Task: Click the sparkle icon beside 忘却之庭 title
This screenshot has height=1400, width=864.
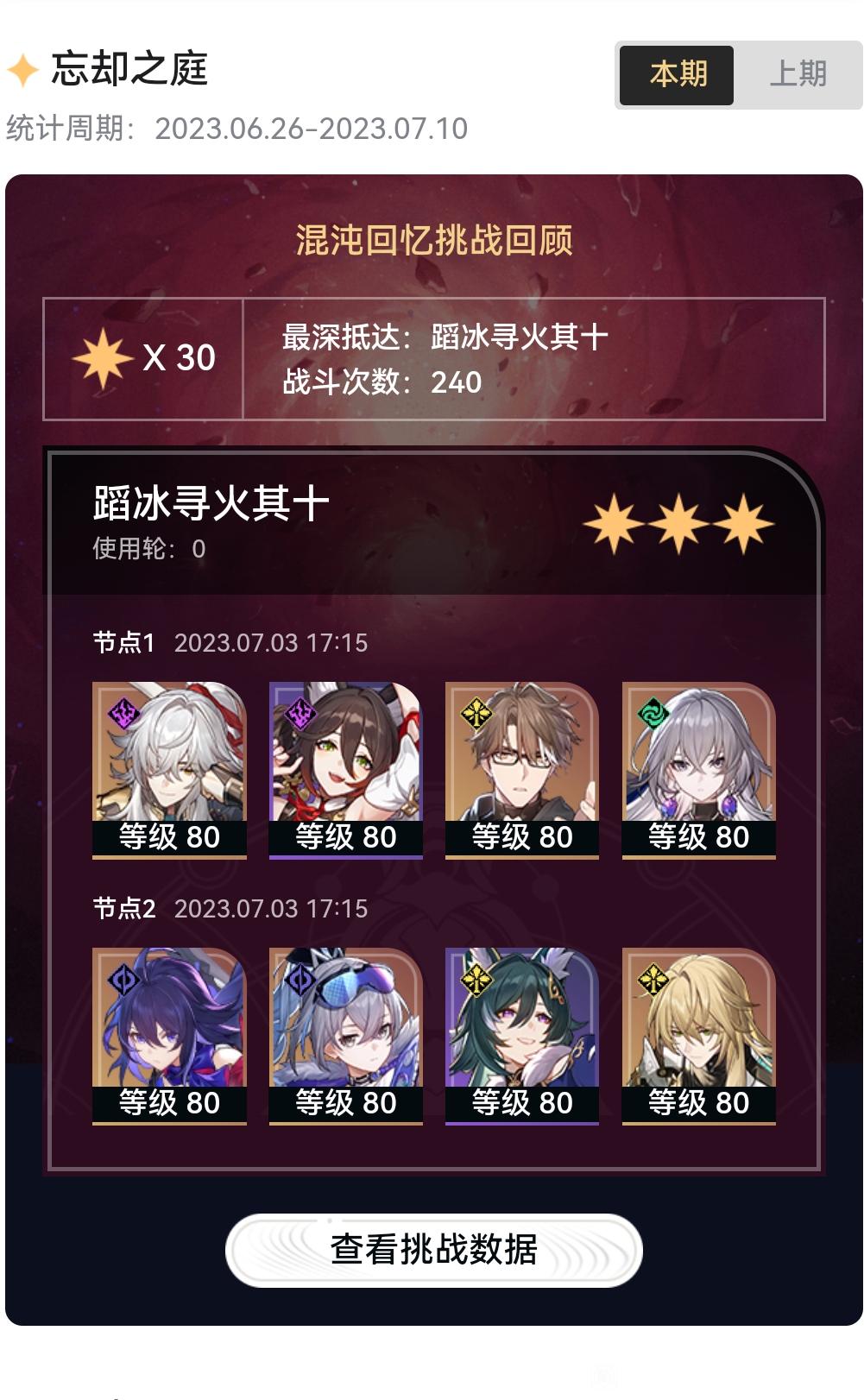Action: click(23, 70)
